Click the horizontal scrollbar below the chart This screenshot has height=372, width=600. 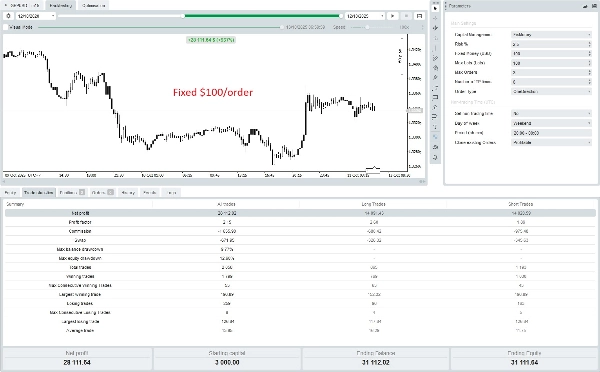point(214,181)
